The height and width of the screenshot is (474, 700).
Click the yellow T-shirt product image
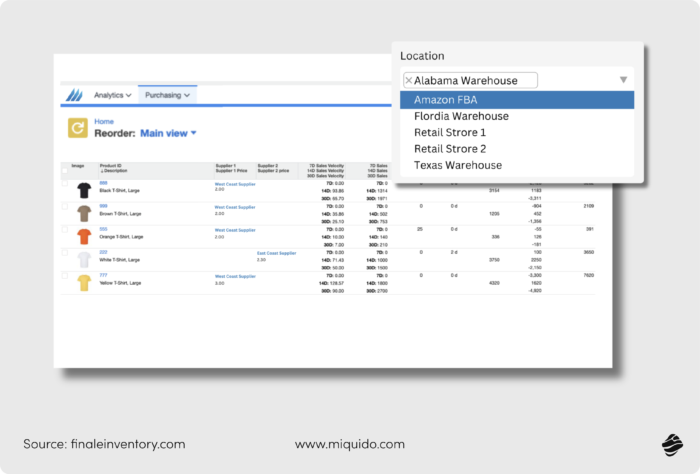click(83, 282)
